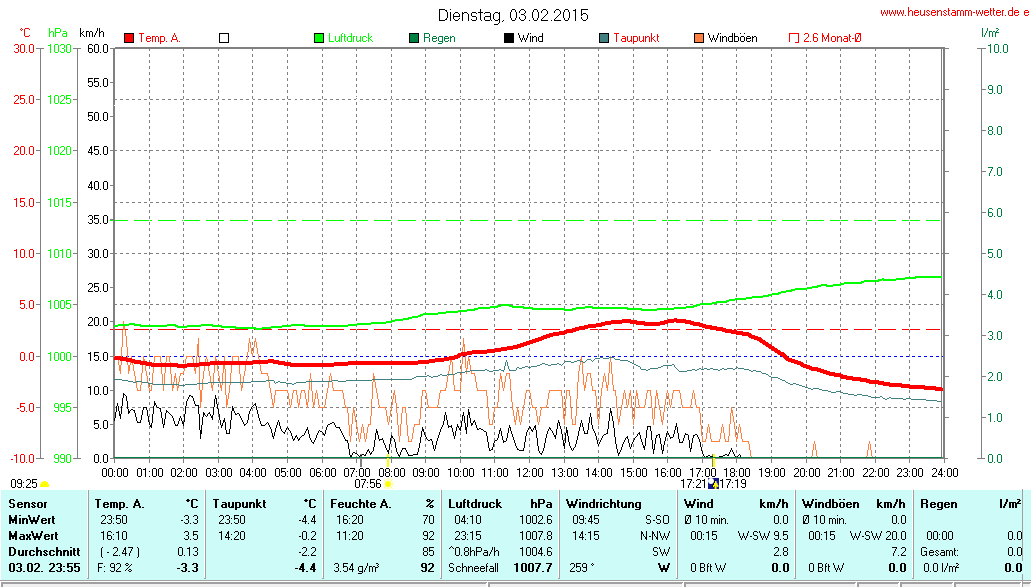Click the black Wind legend square
1034x587 pixels.
click(509, 38)
